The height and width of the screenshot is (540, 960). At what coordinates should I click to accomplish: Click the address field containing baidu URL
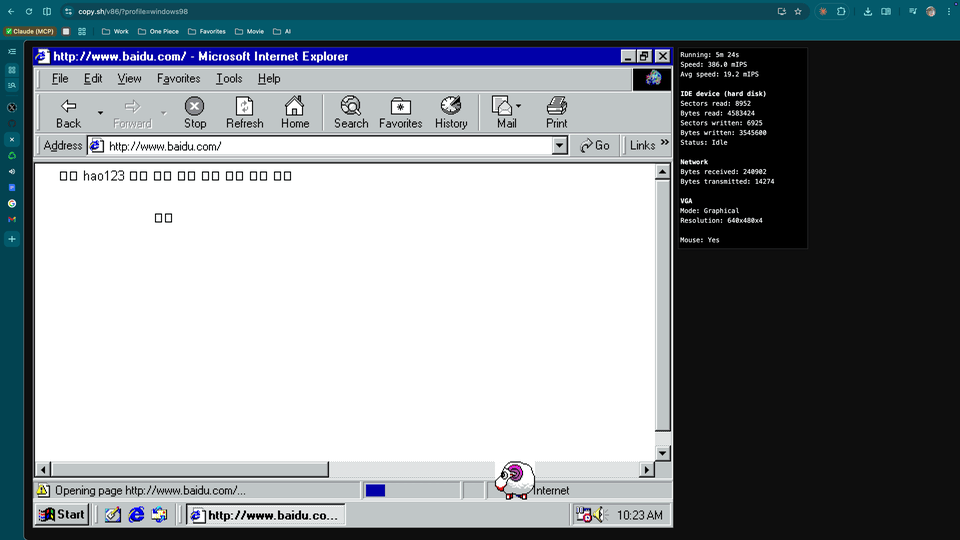[x=320, y=146]
